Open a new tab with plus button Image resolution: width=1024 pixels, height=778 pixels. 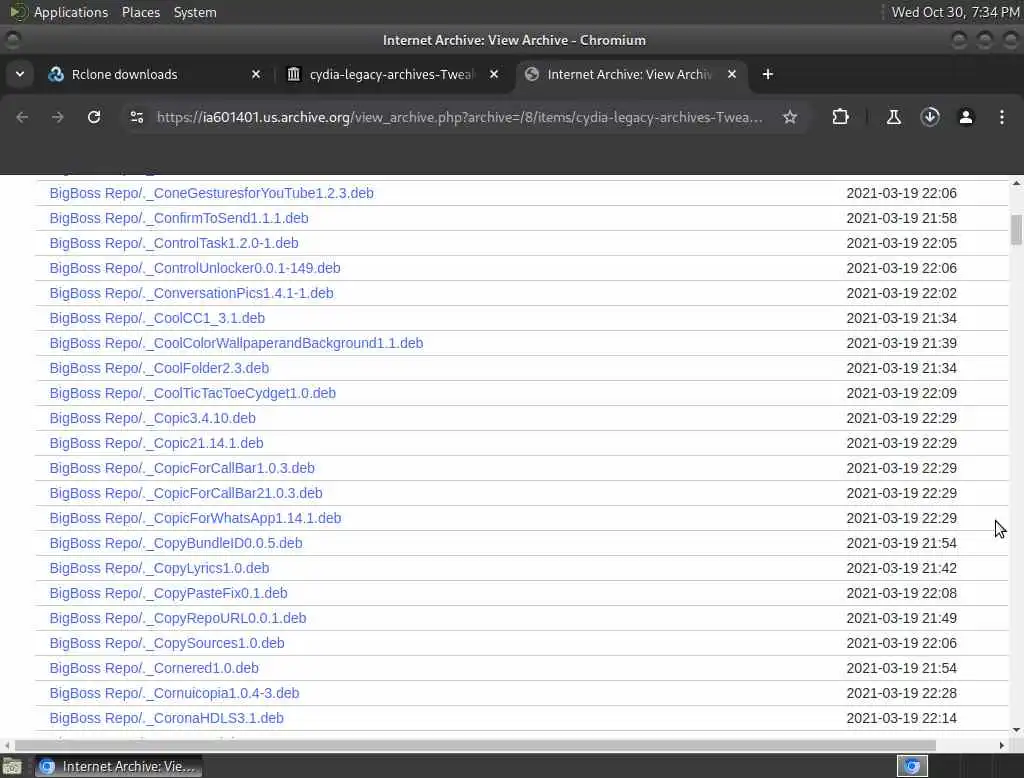click(768, 74)
